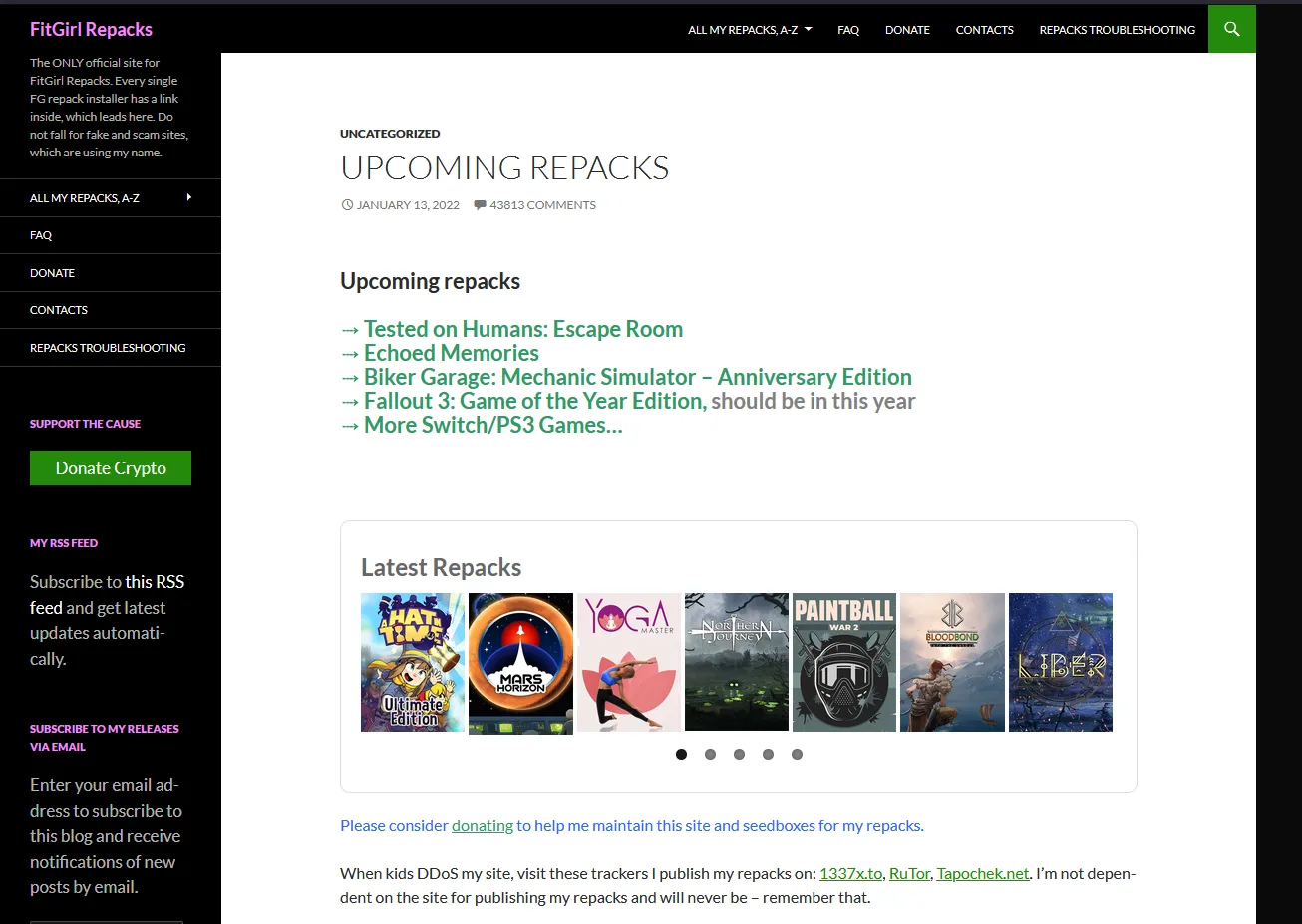Open the Mars Horizon repack cover

click(x=520, y=663)
